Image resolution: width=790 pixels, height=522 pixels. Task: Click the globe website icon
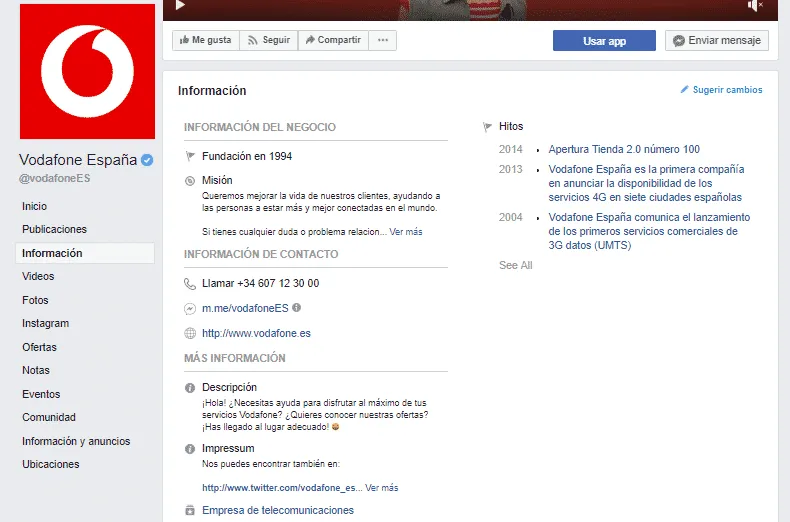coord(190,333)
